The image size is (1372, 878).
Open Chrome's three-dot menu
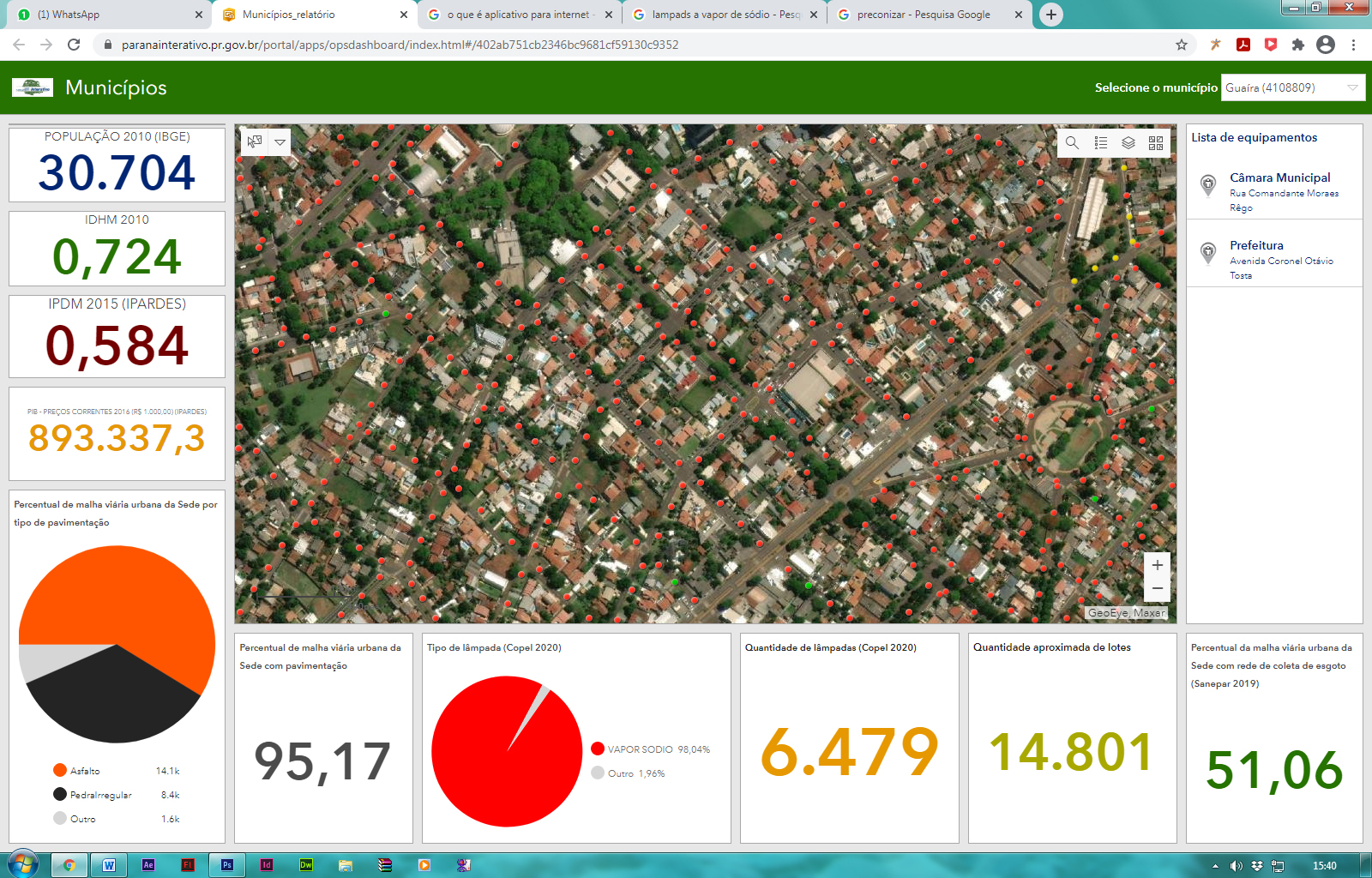(x=1353, y=45)
